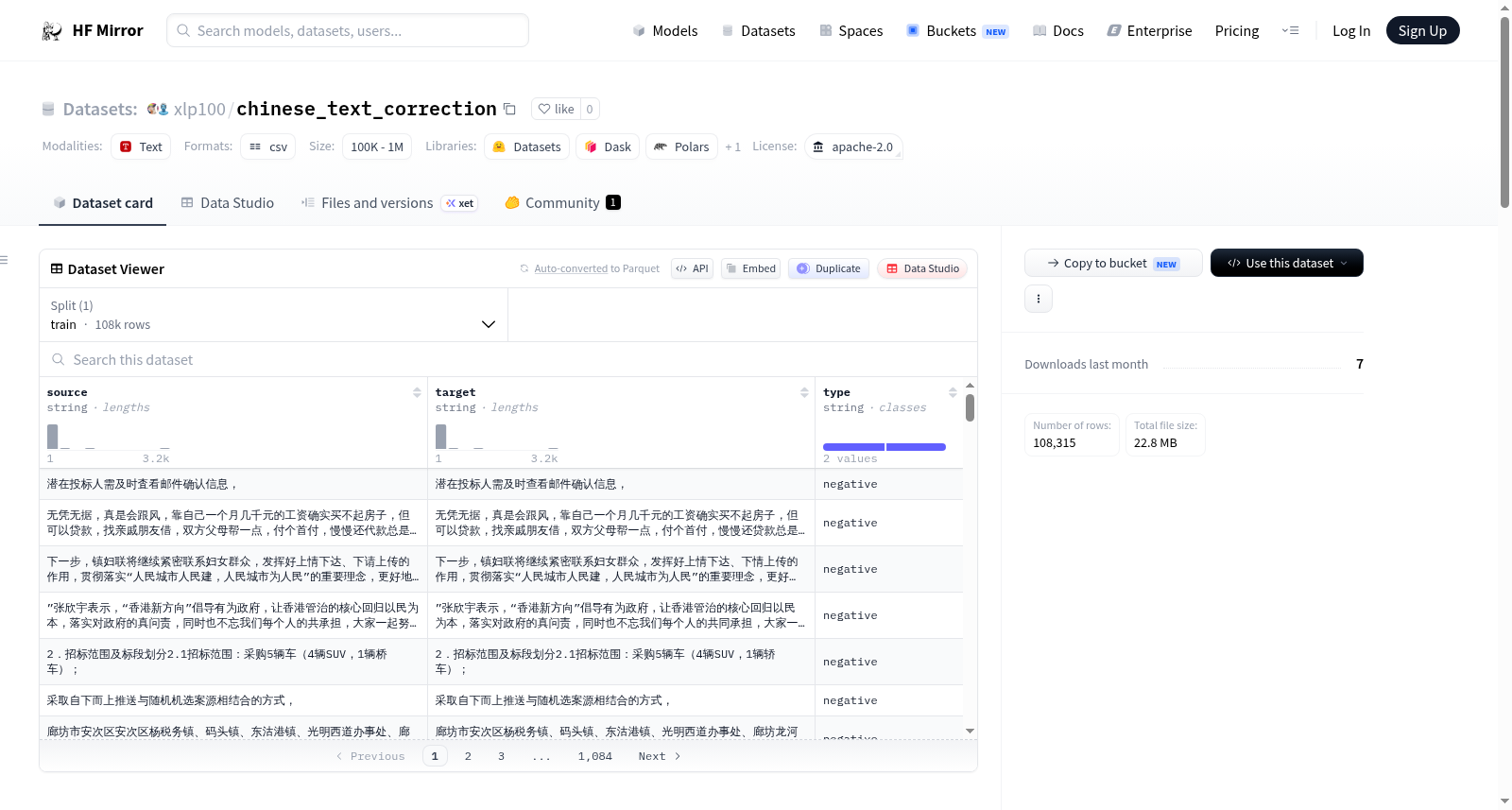Open the three-dot more options button
1512x810 pixels.
[x=1039, y=299]
